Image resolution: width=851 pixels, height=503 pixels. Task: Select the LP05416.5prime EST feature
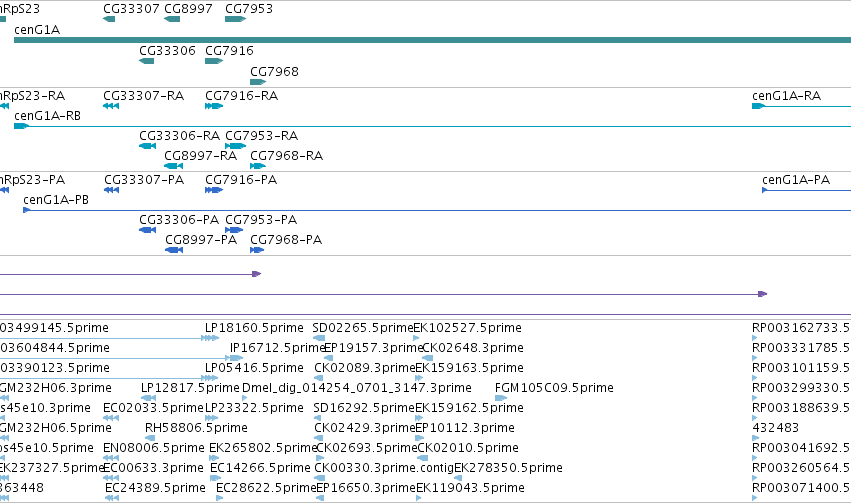[210, 378]
